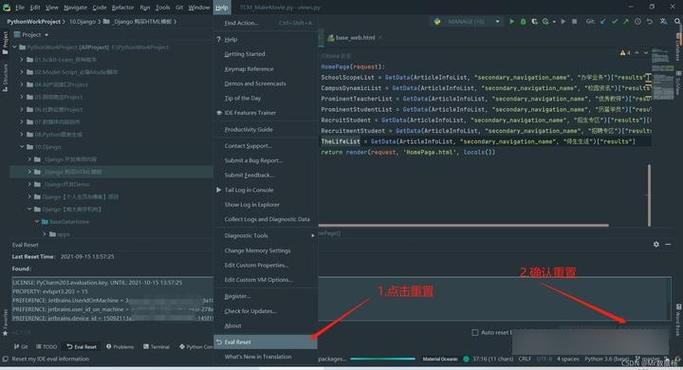683x370 pixels.
Task: Expand the 01.Scikit-Learn folder
Action: (22, 60)
